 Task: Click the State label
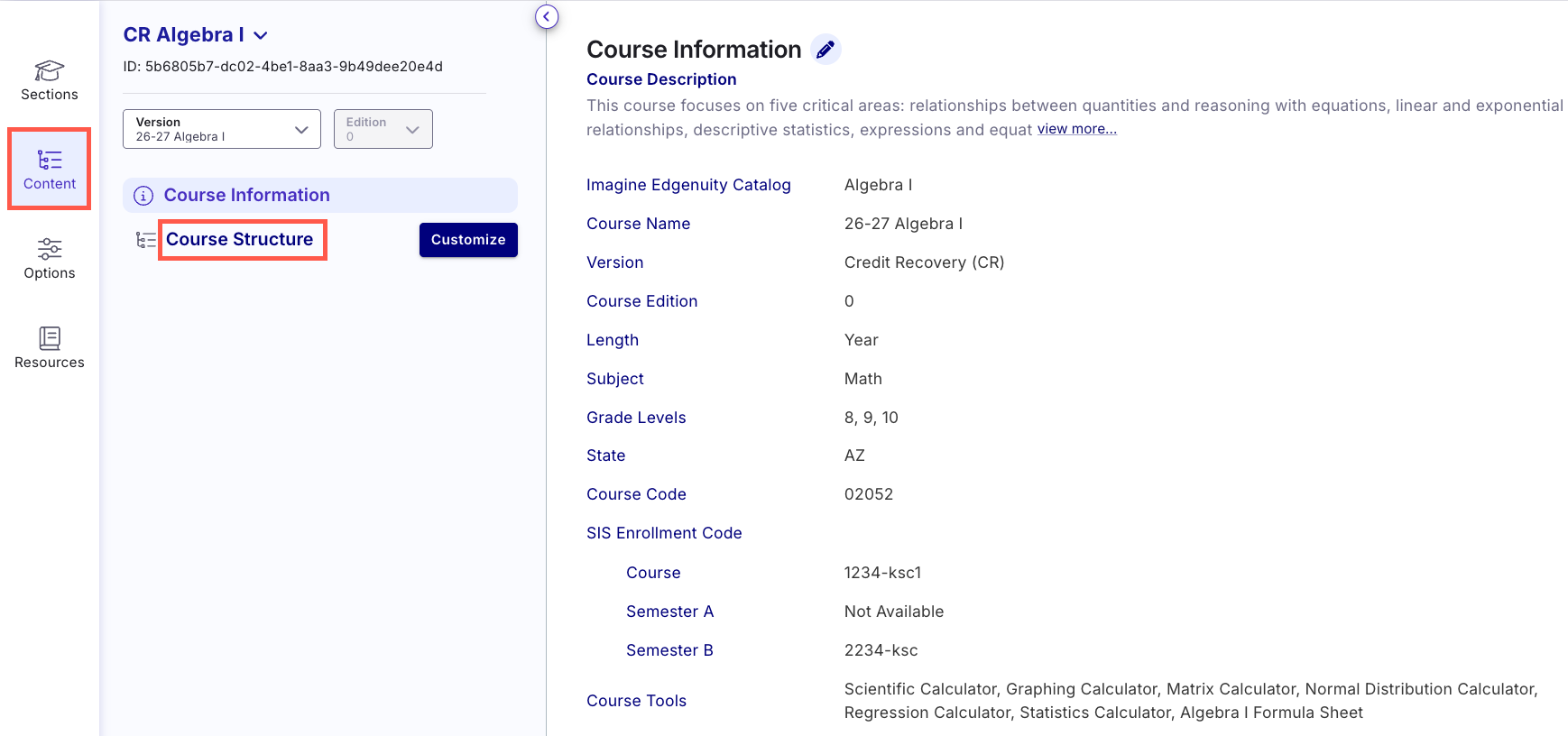tap(606, 455)
